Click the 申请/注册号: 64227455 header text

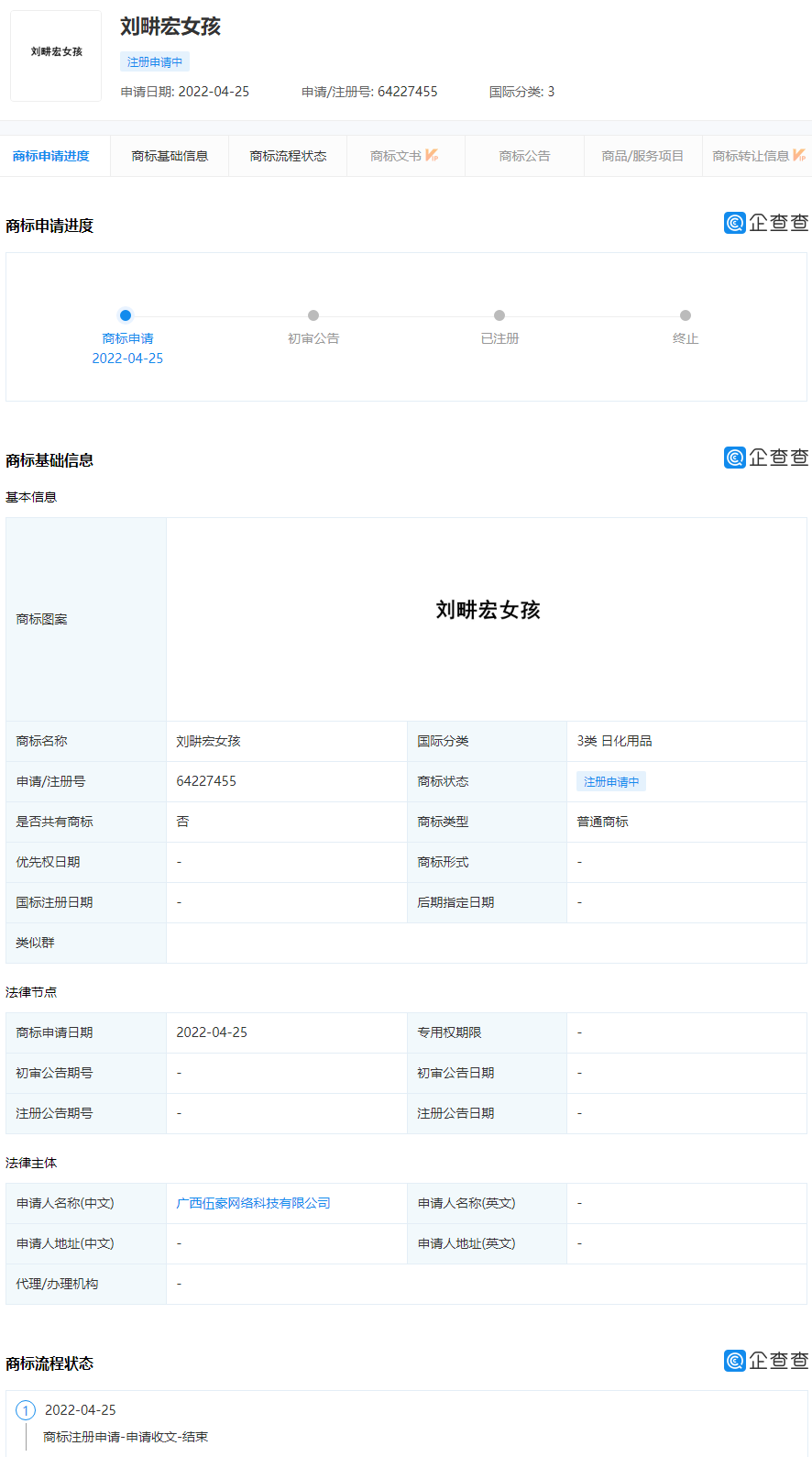pos(369,92)
